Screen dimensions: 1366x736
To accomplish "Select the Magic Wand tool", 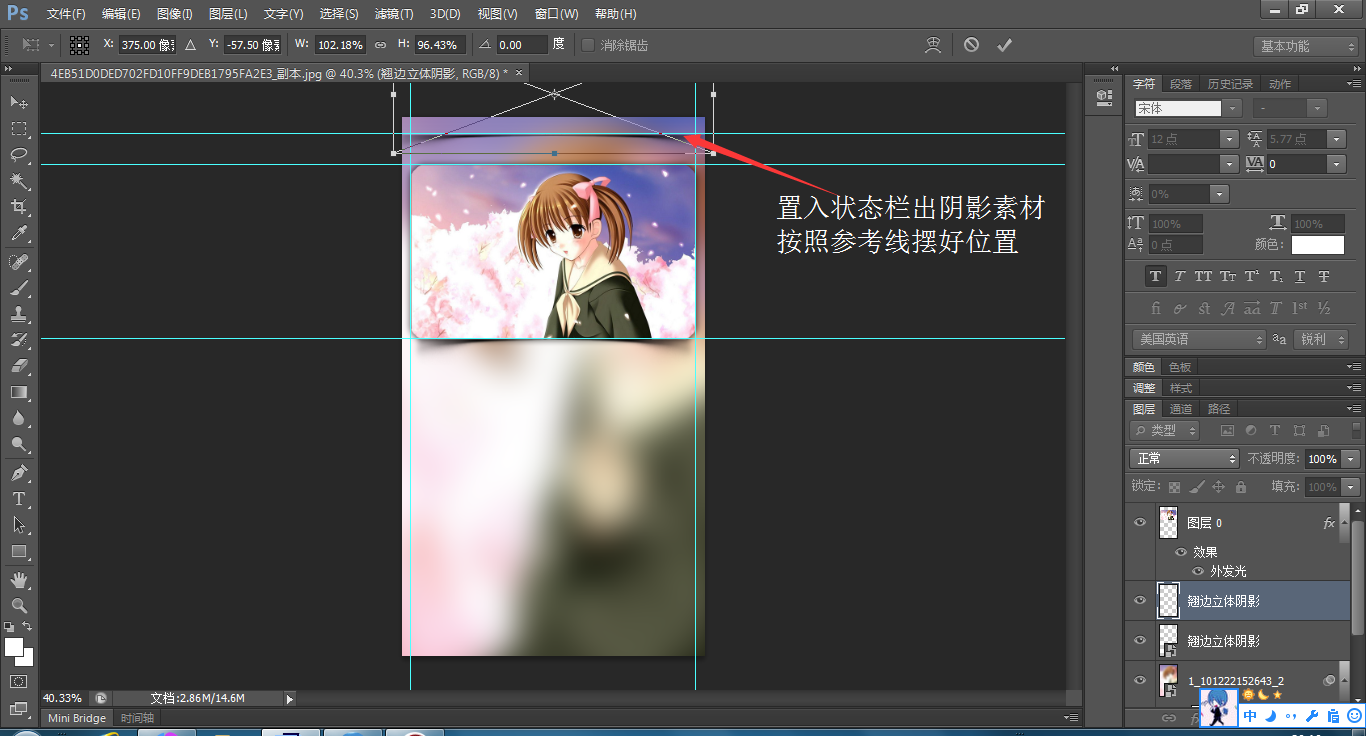I will pos(19,181).
